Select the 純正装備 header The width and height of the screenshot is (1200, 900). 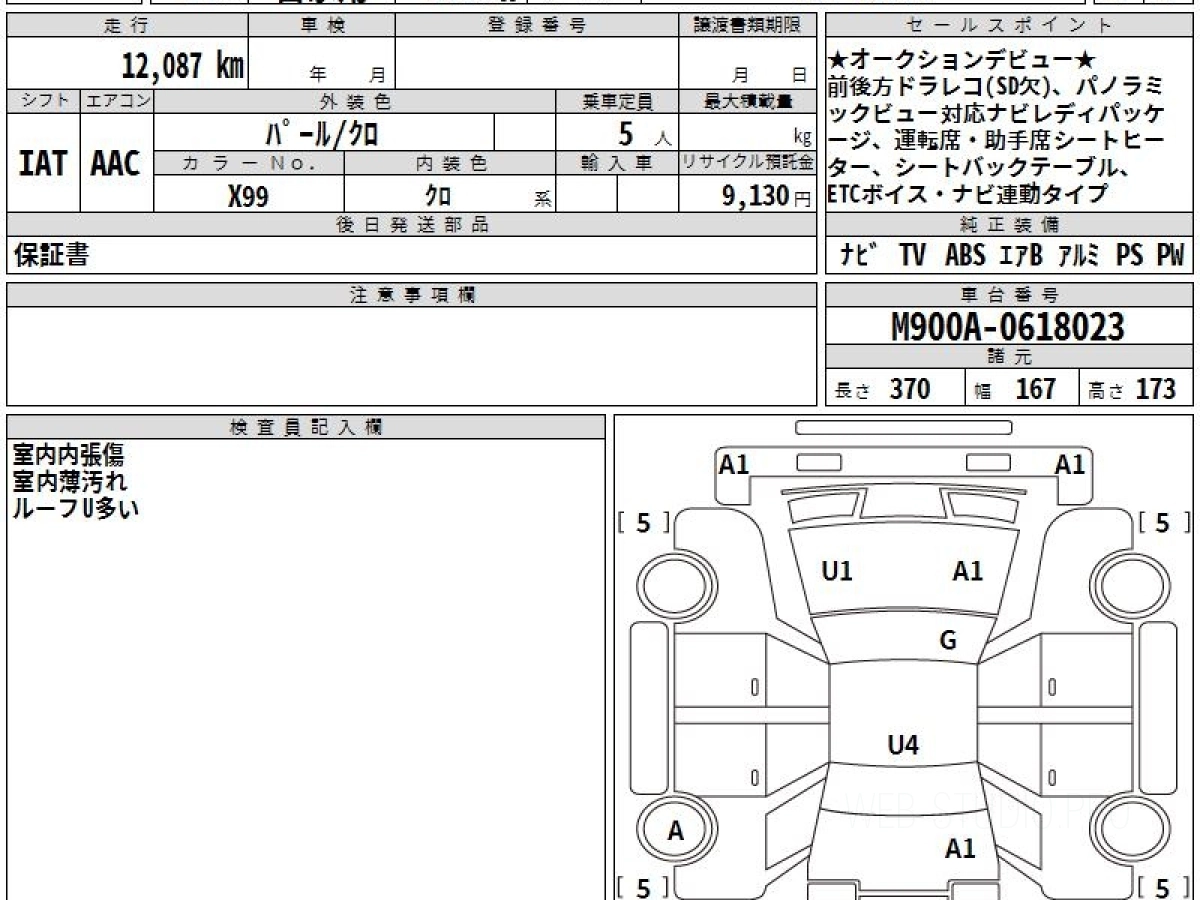1010,225
